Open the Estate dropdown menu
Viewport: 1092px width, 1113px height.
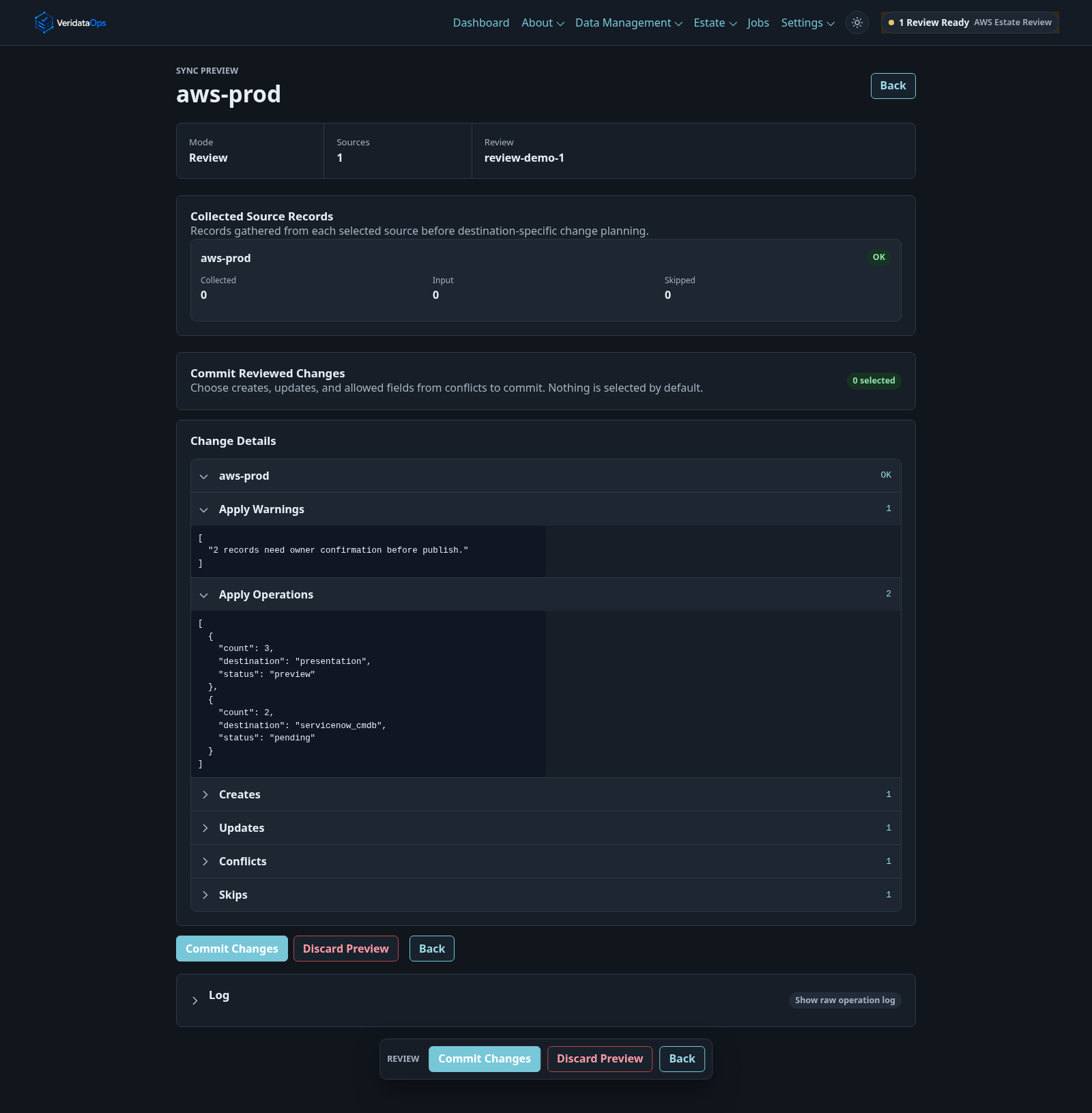(x=715, y=23)
